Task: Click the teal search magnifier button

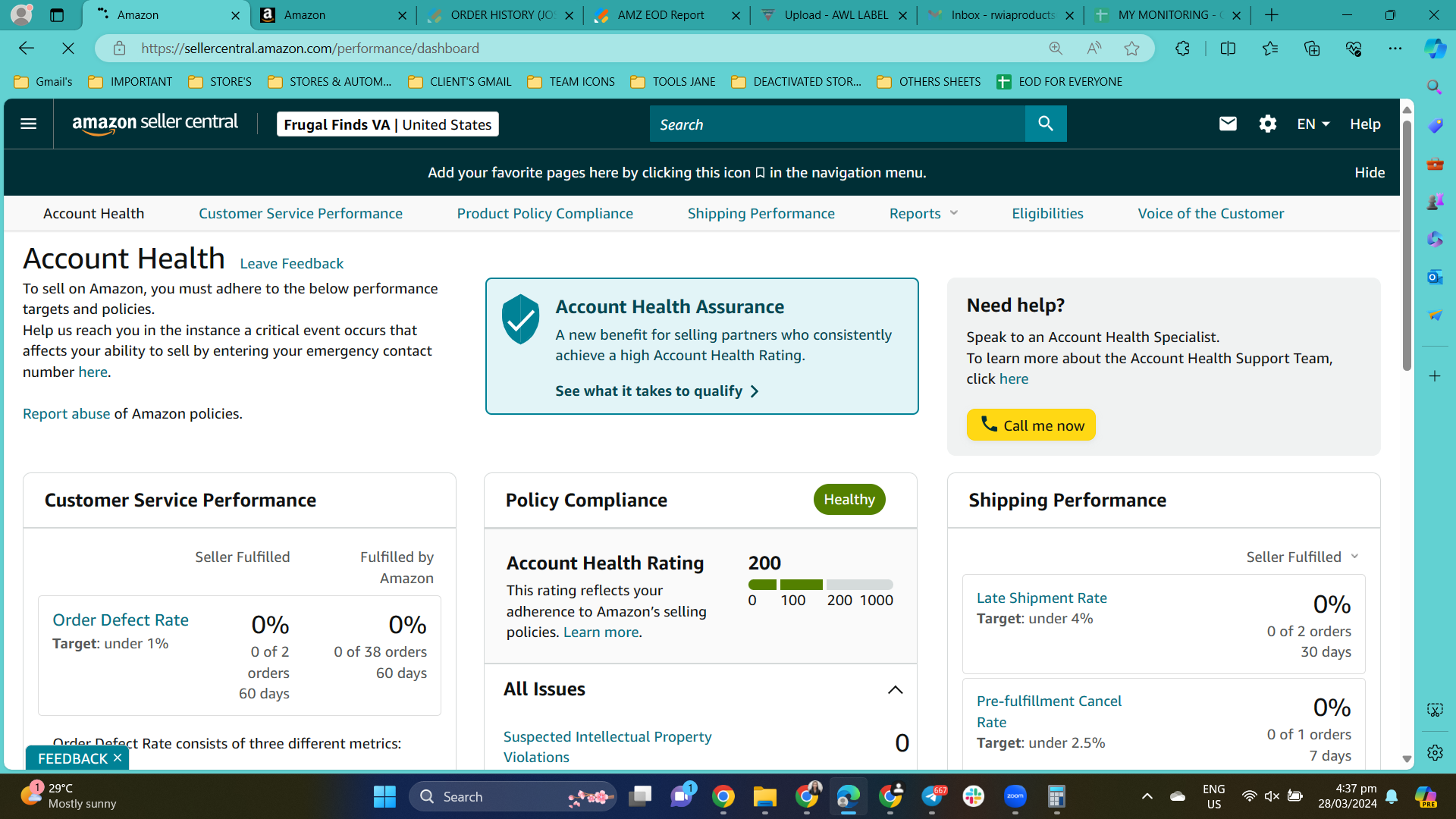Action: click(1046, 124)
